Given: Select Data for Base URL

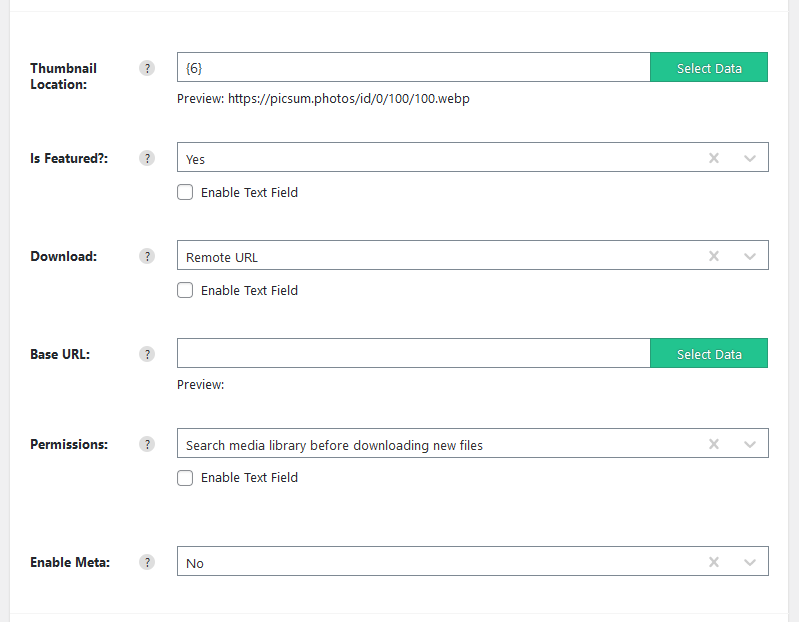Looking at the screenshot, I should click(x=709, y=354).
